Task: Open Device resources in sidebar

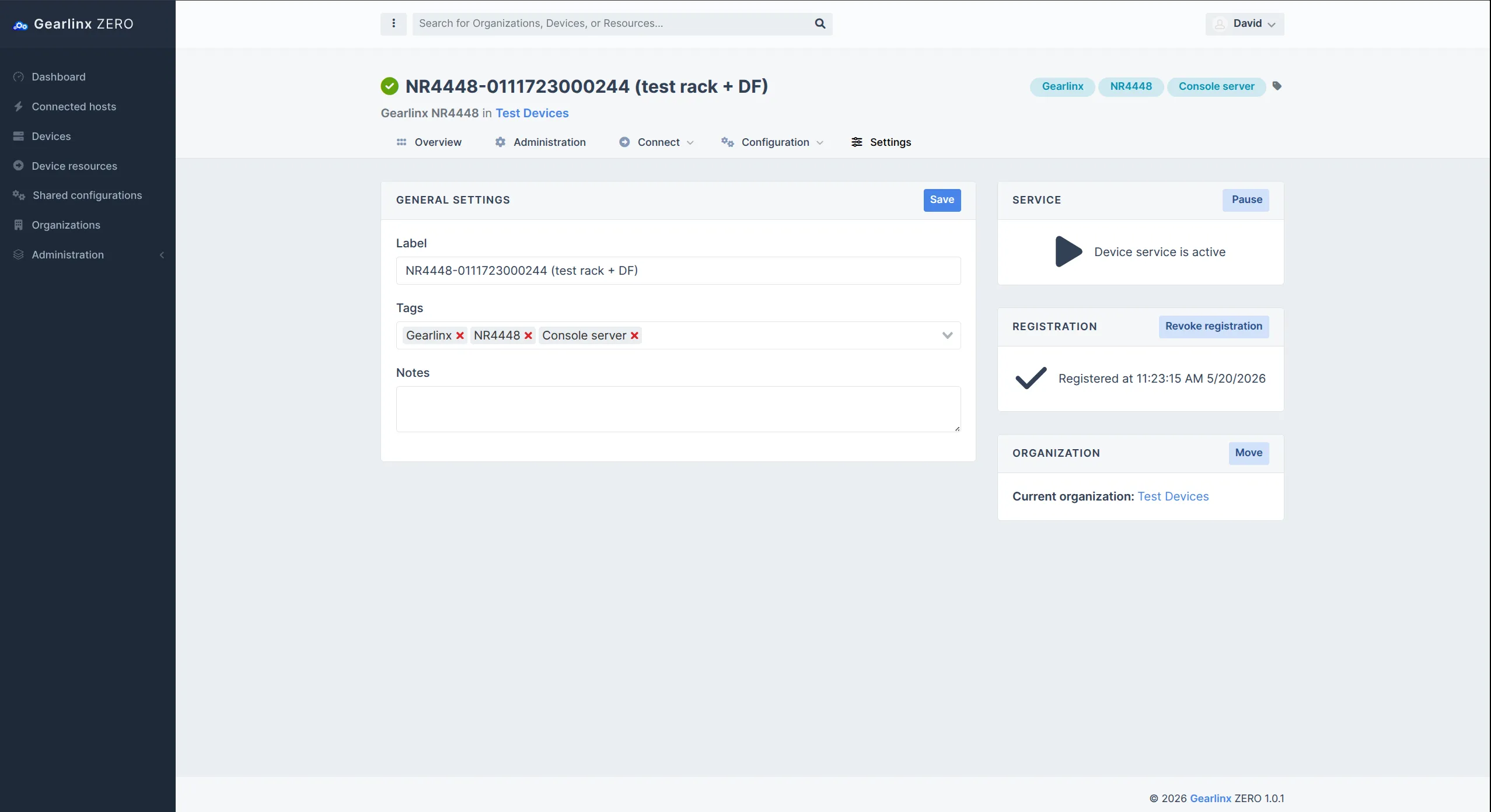Action: coord(74,166)
